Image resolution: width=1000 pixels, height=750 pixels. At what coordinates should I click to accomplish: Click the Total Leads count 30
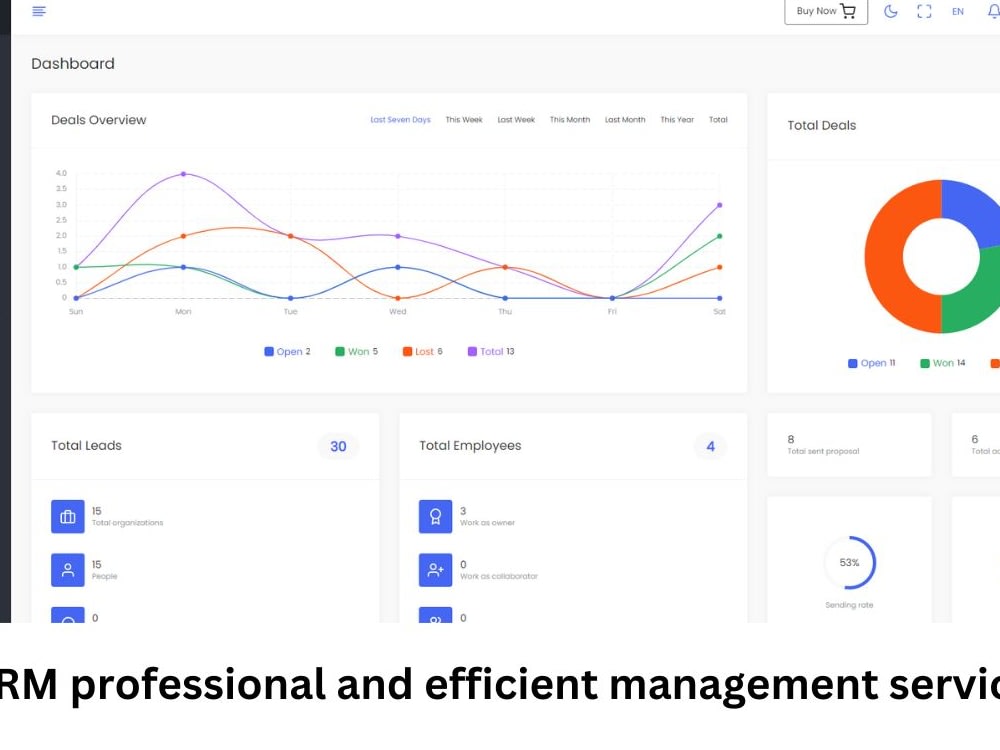338,446
